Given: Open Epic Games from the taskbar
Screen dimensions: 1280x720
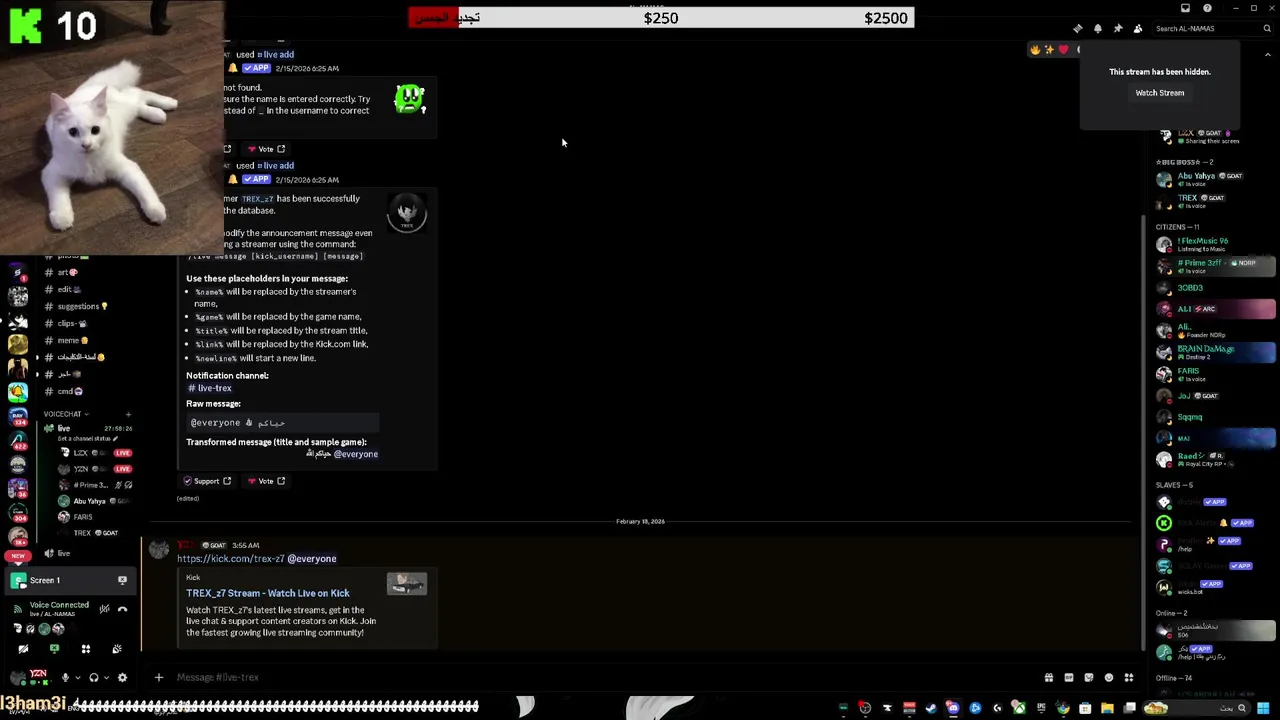Looking at the screenshot, I should (x=1041, y=708).
